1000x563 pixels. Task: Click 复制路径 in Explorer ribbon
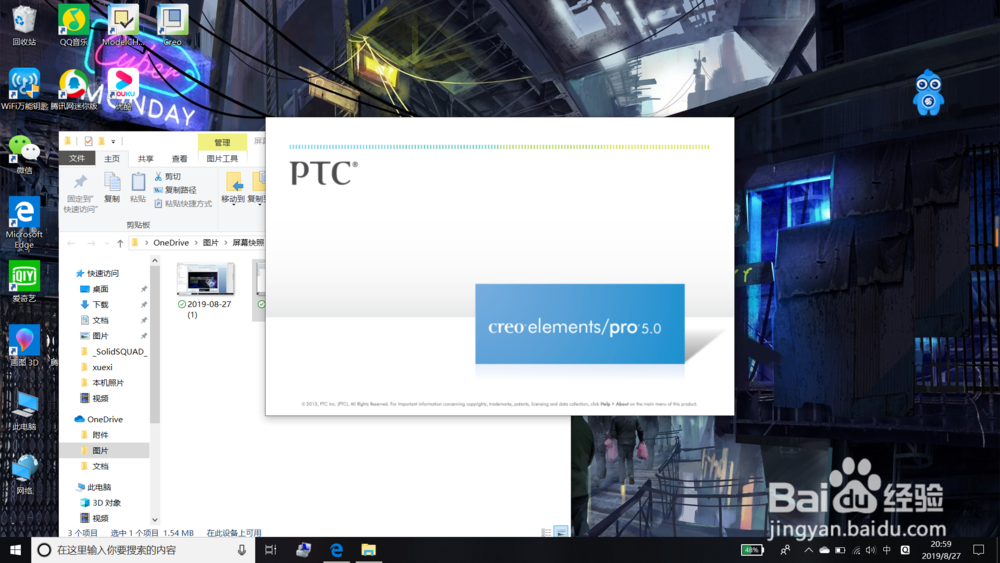175,189
